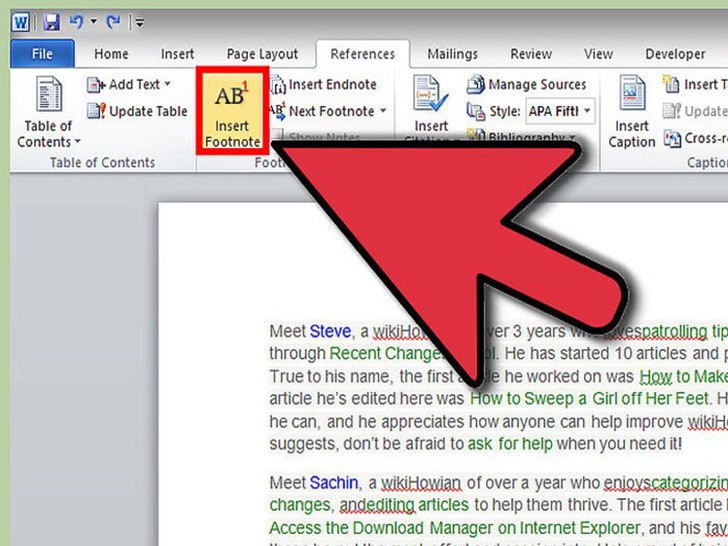Open the Developer tab

point(675,54)
